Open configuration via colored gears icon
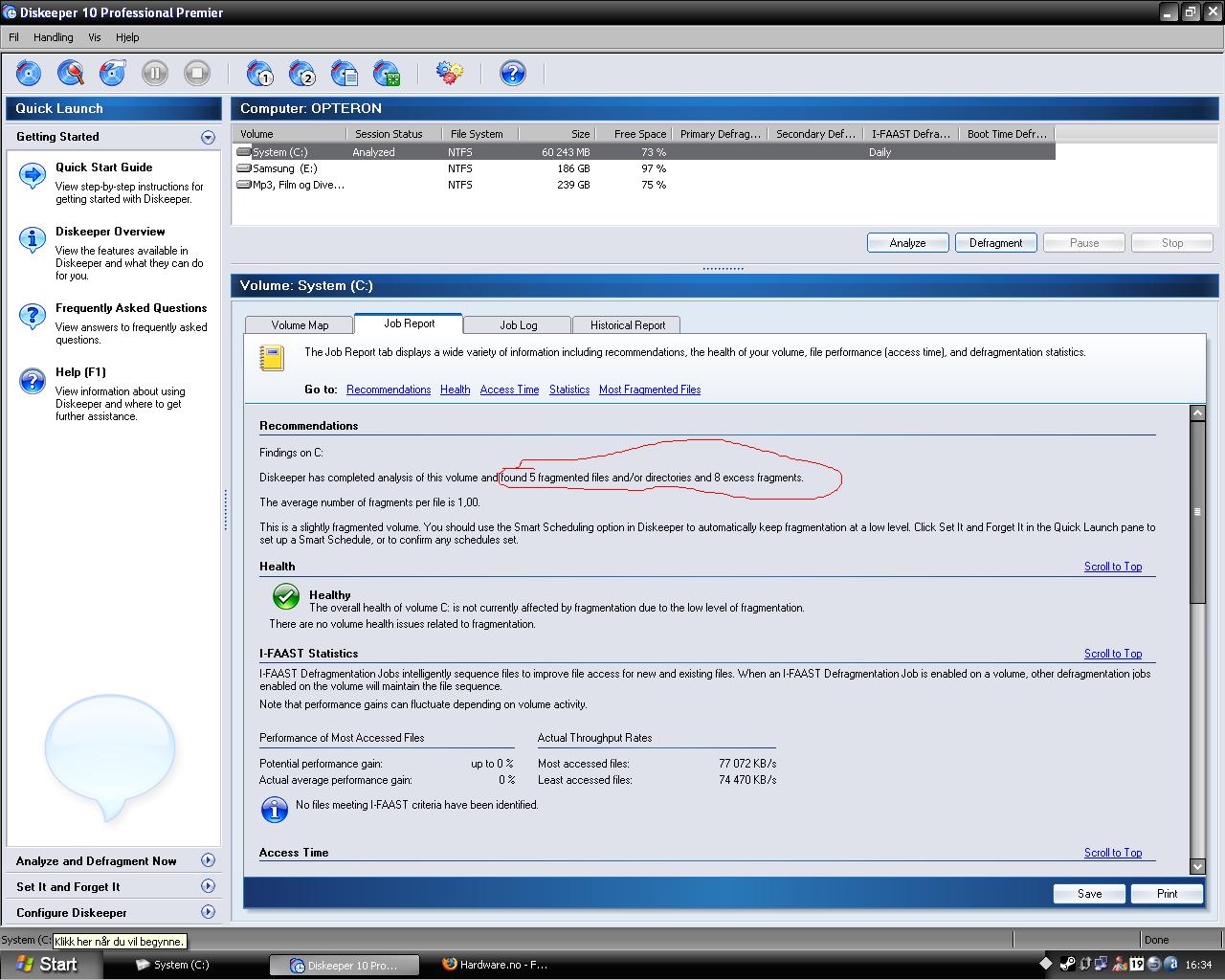The width and height of the screenshot is (1225, 980). click(x=450, y=73)
